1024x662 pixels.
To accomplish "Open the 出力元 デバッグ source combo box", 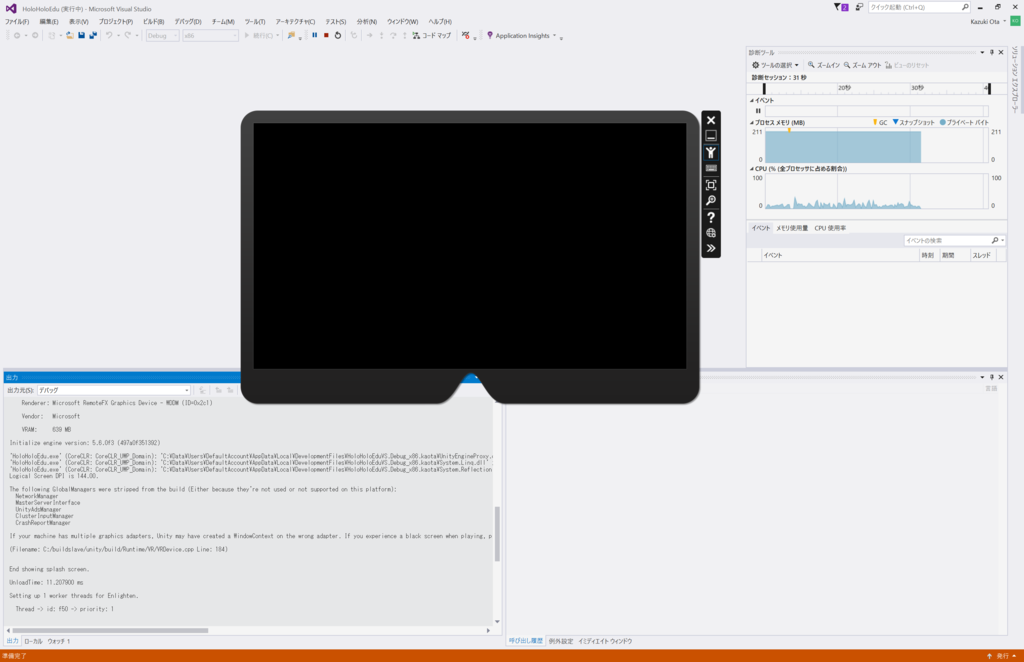I will click(114, 390).
